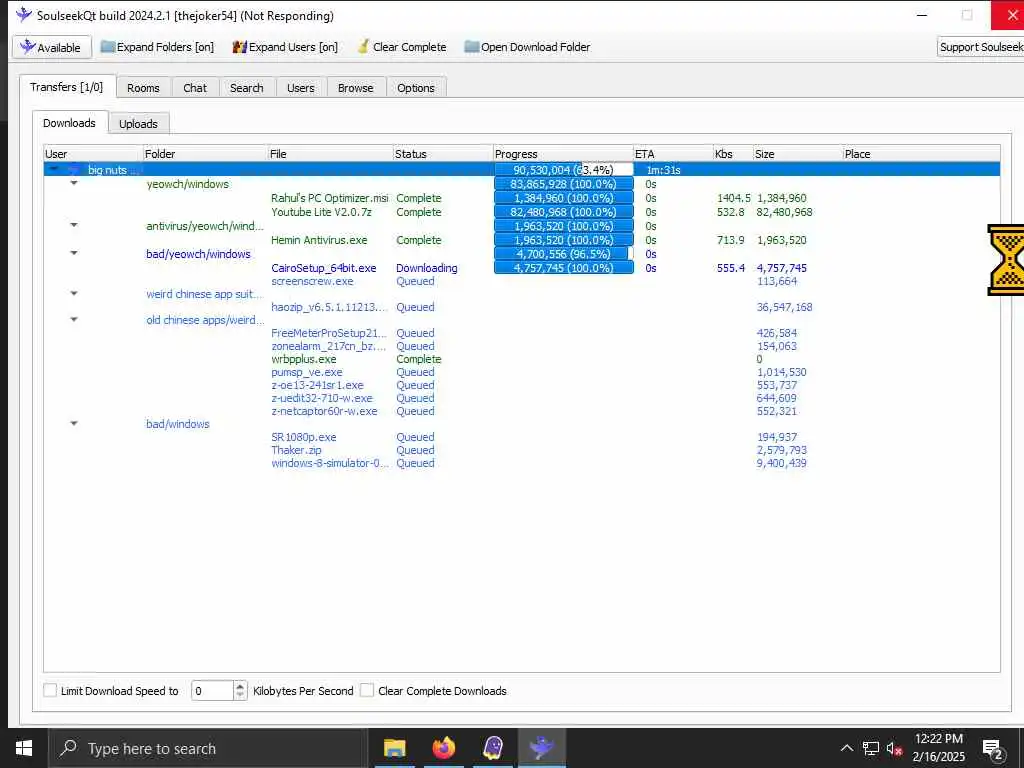The image size is (1024, 768).
Task: Select z-netcaptor60r-w.exe file
Action: click(325, 411)
